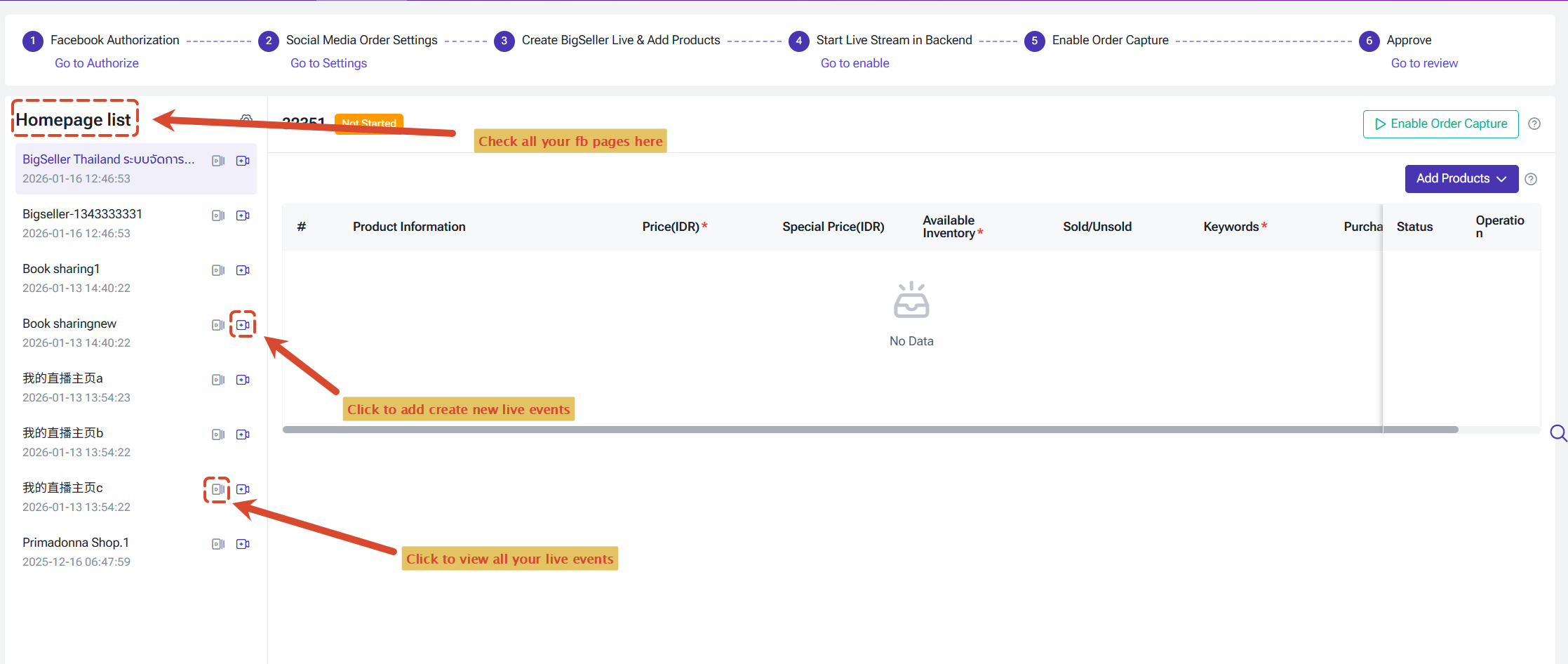The width and height of the screenshot is (1568, 664).
Task: Select 我的直播主页a page in list
Action: click(136, 387)
